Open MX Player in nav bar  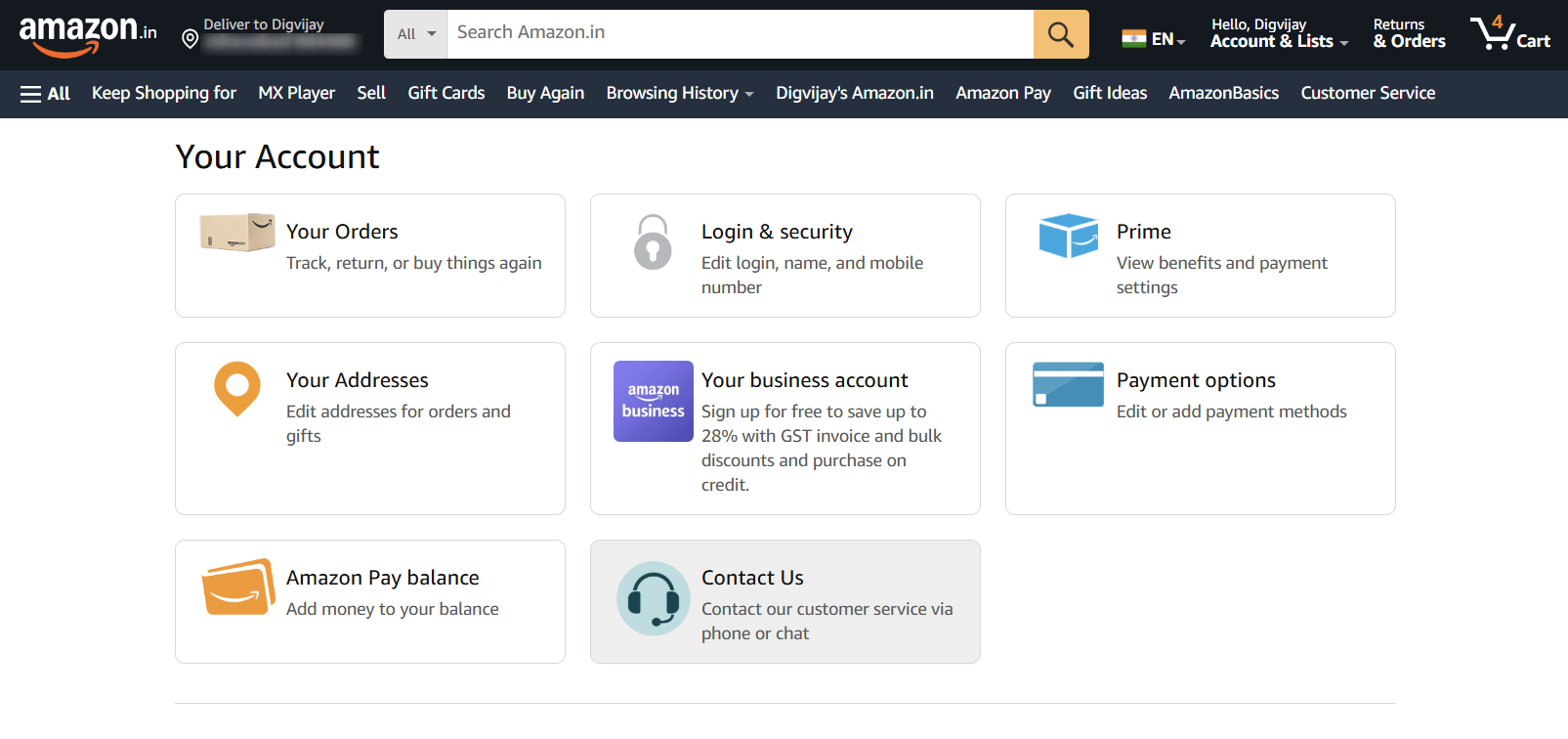point(297,94)
